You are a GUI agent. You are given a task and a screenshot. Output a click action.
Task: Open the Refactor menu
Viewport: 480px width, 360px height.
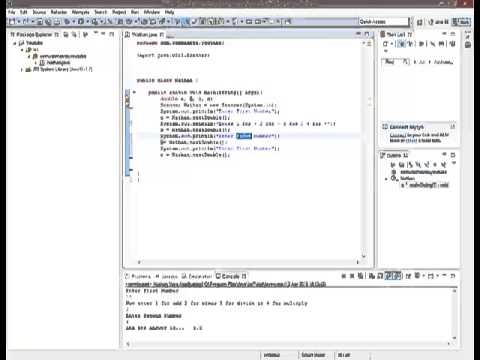tap(59, 12)
